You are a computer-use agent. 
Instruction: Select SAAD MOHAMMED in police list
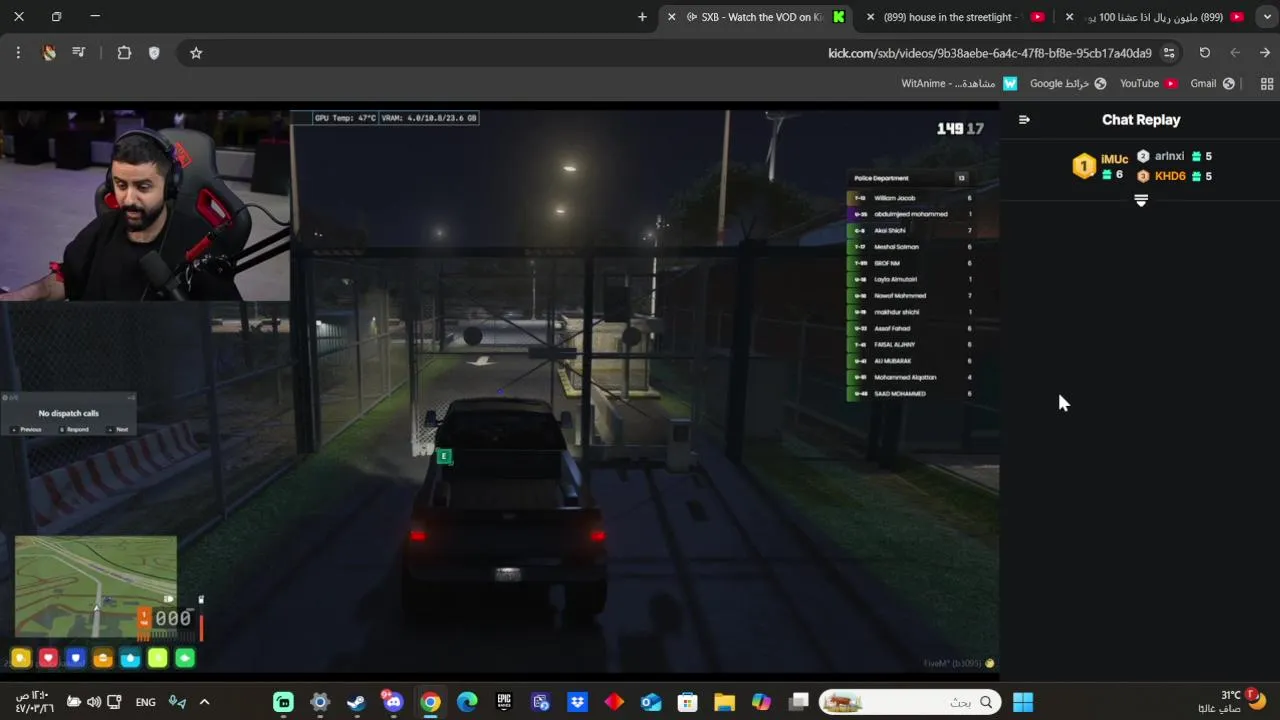[910, 393]
